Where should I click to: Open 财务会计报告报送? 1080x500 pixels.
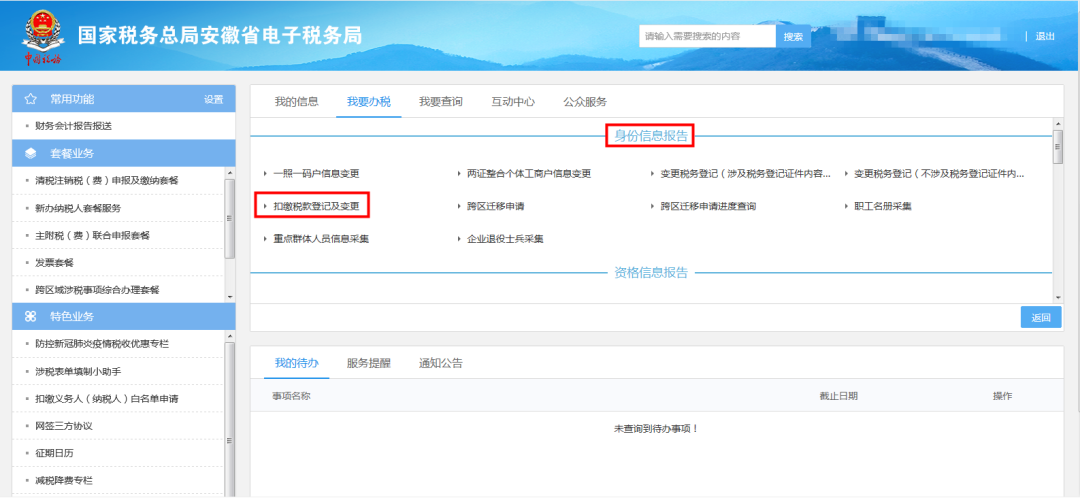click(73, 126)
